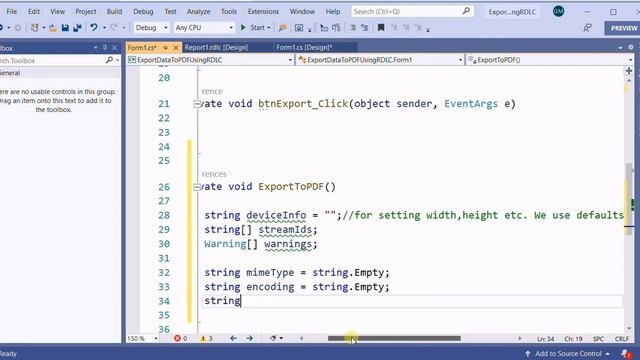Click the Open File toolbar icon
The width and height of the screenshot is (640, 360).
click(53, 28)
